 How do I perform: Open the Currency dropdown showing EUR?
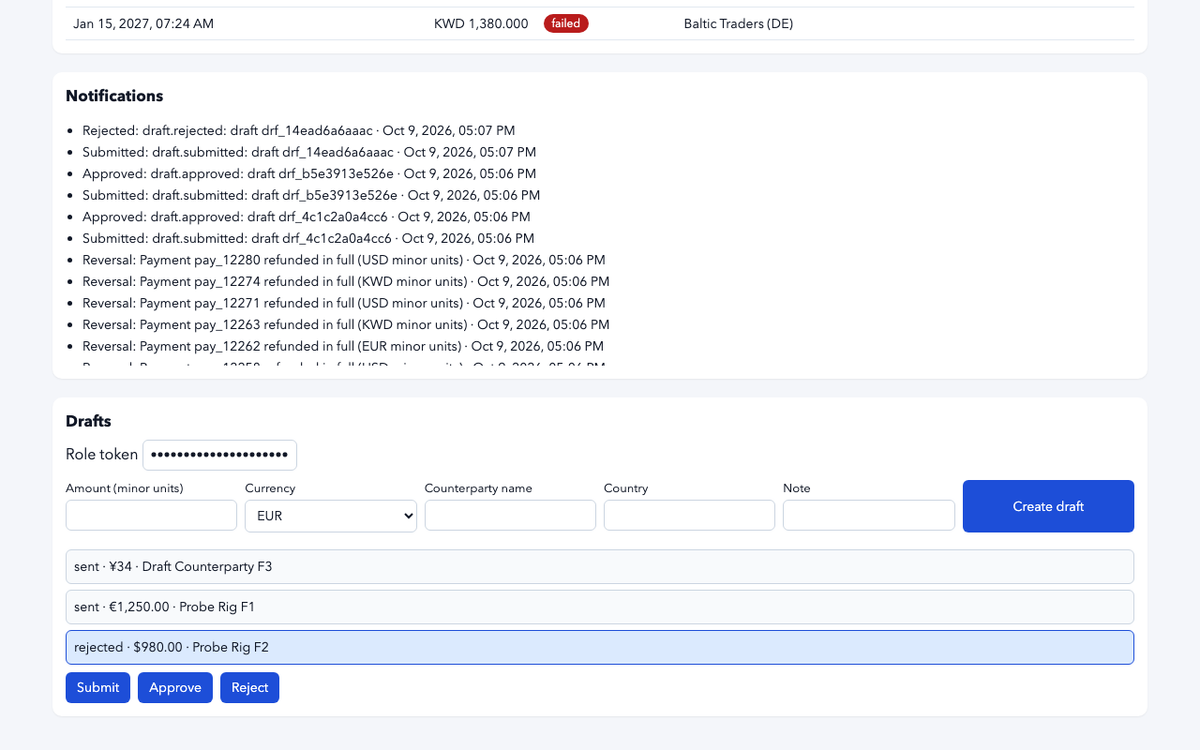click(331, 515)
